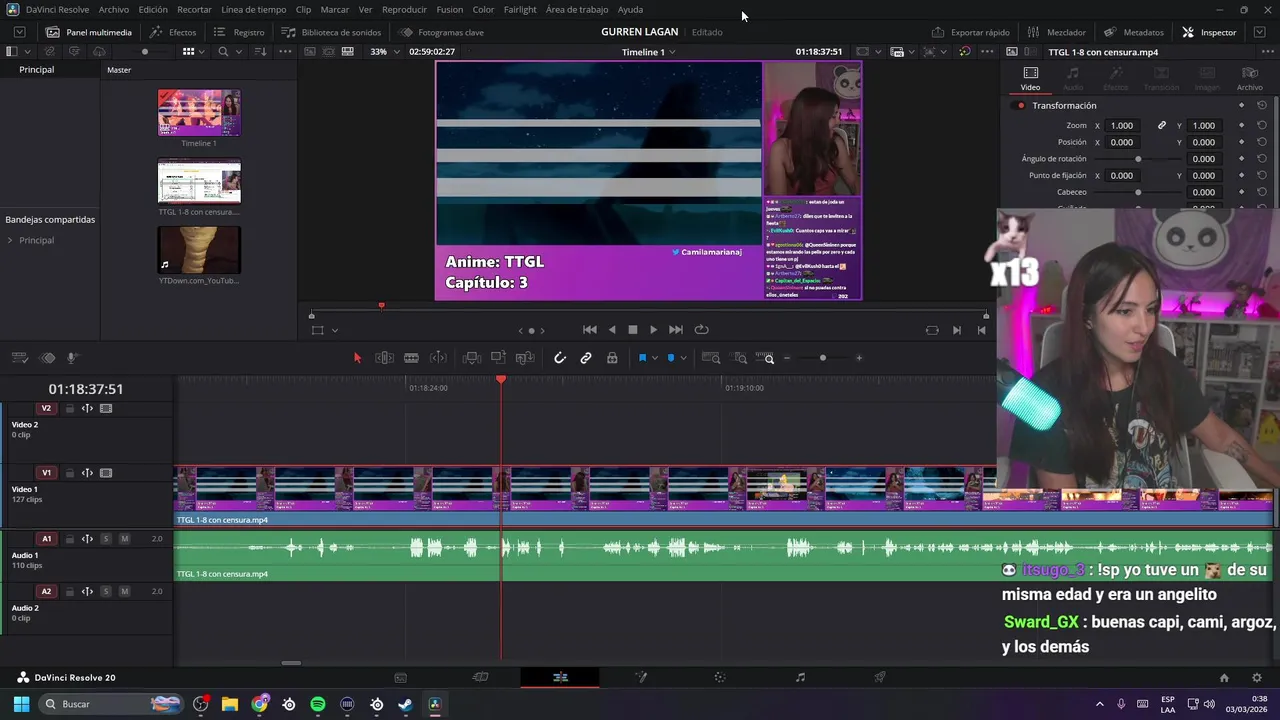Select the Video tab in Inspector

[x=1030, y=79]
